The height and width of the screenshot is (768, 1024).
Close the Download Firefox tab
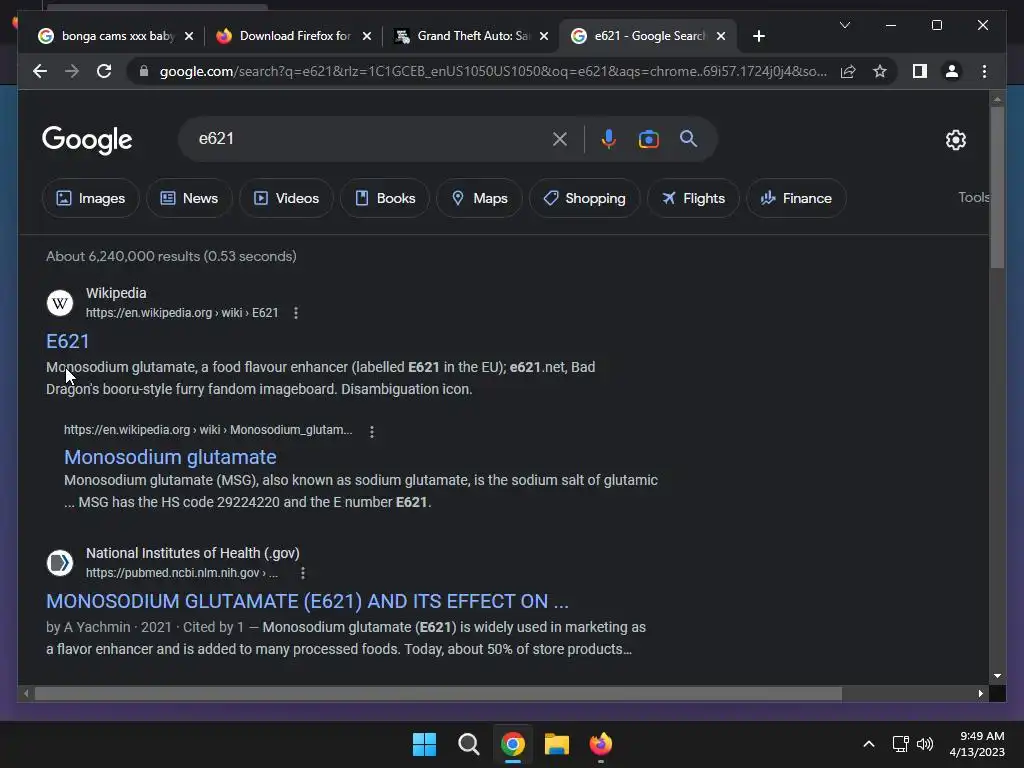tap(367, 36)
